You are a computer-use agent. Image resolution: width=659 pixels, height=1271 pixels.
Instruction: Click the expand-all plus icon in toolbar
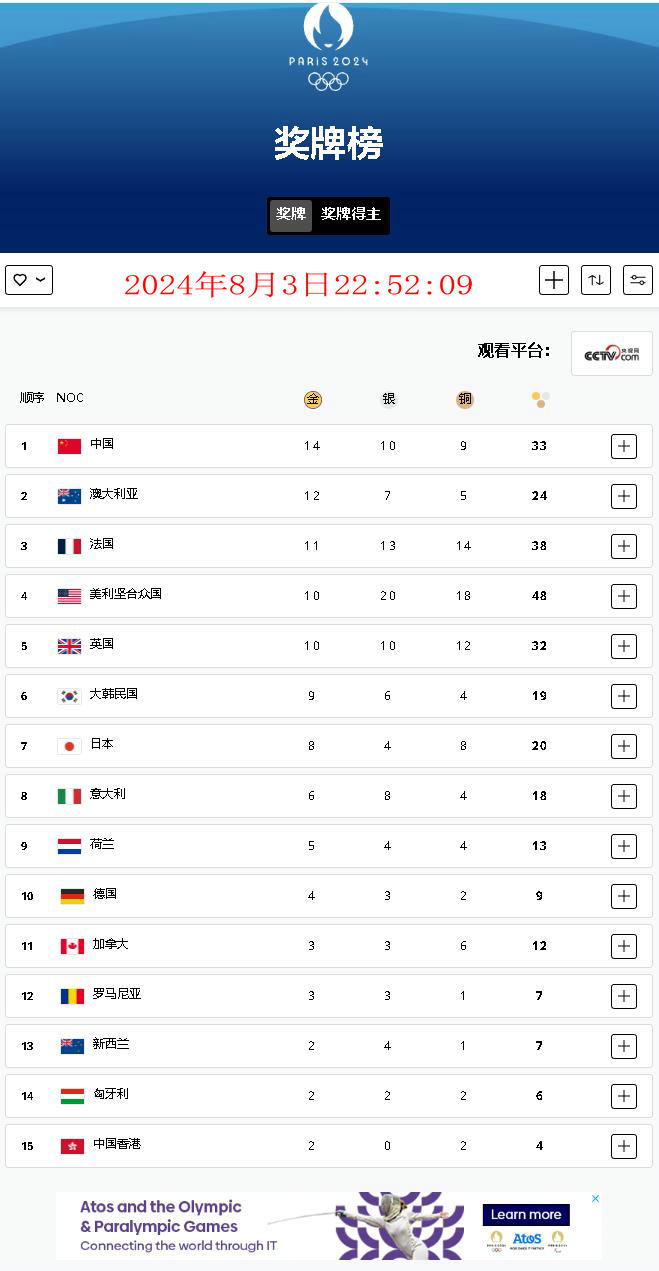pyautogui.click(x=553, y=280)
